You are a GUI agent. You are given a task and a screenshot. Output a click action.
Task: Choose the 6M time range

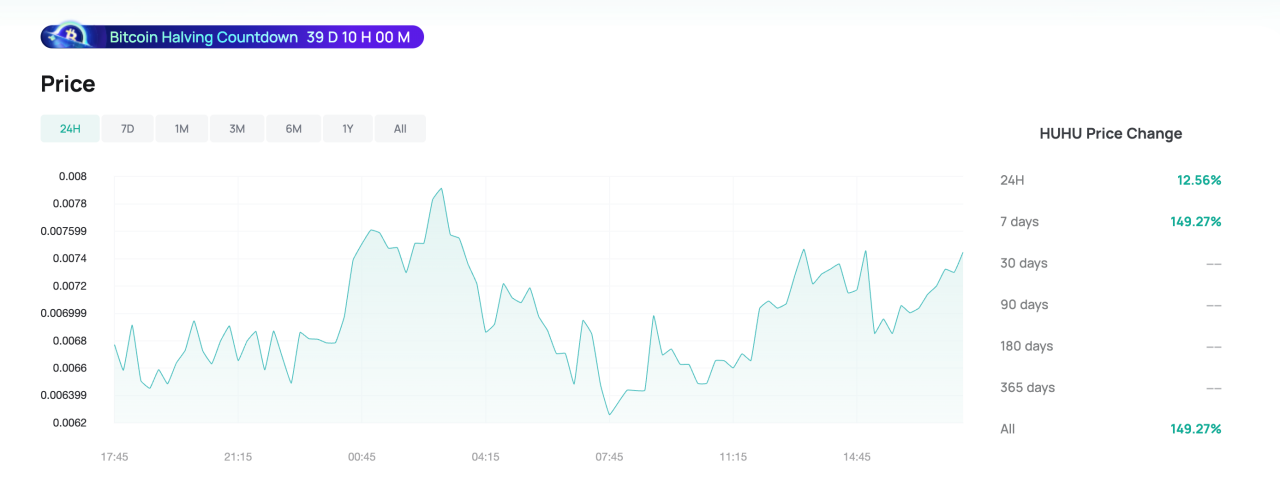(294, 129)
